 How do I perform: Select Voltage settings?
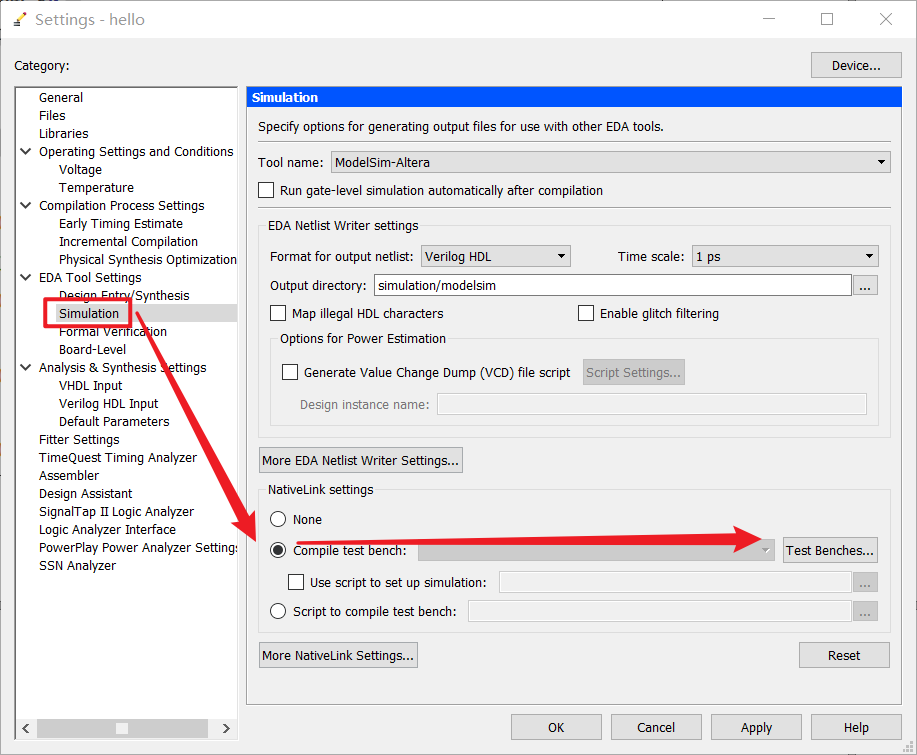pyautogui.click(x=80, y=170)
